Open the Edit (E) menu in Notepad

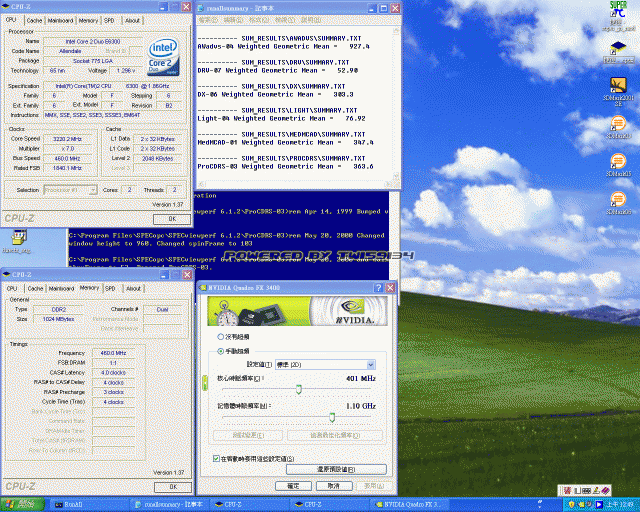(233, 20)
